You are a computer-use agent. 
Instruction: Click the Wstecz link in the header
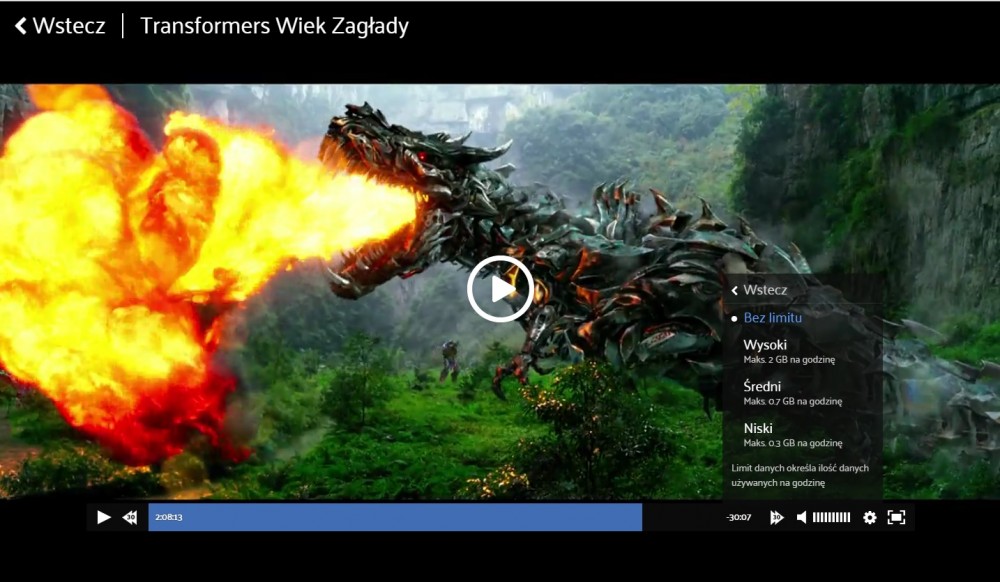tap(68, 26)
